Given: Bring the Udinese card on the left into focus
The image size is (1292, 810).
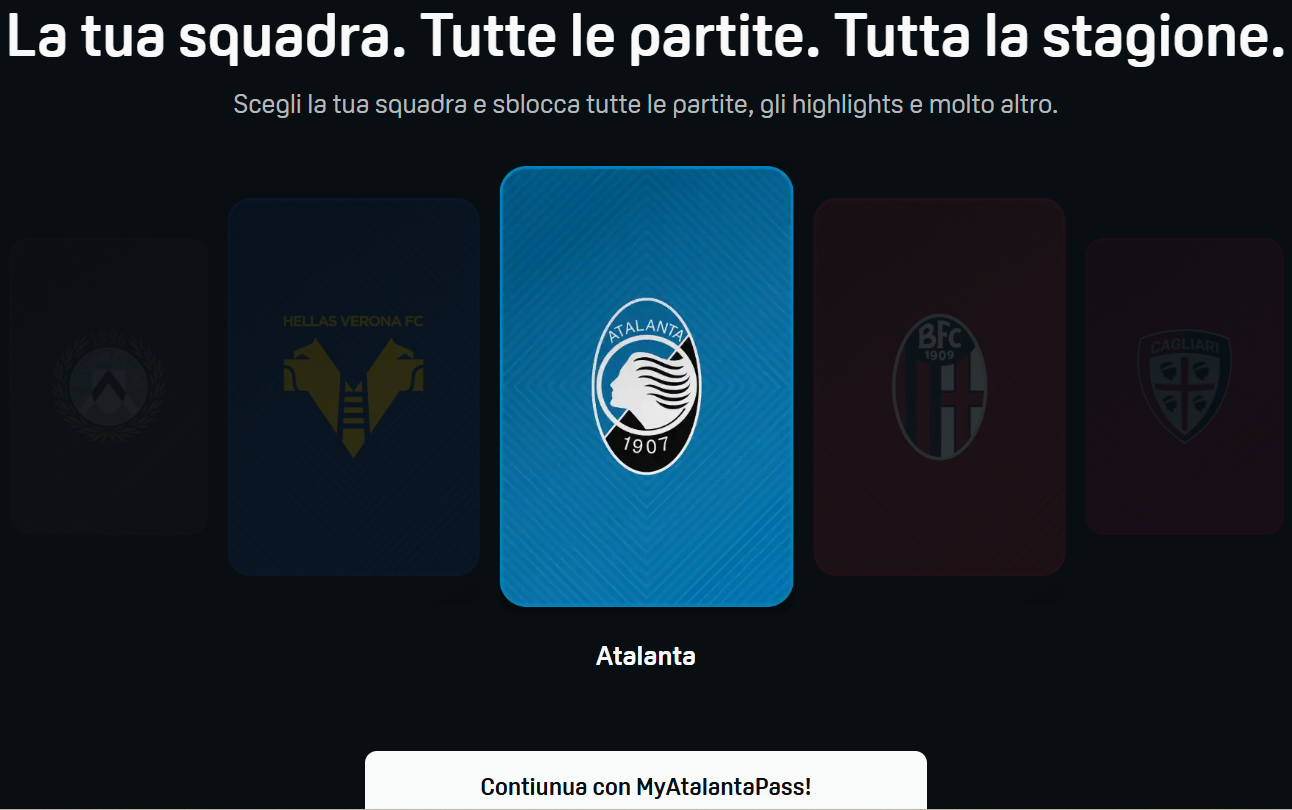Looking at the screenshot, I should [x=108, y=387].
